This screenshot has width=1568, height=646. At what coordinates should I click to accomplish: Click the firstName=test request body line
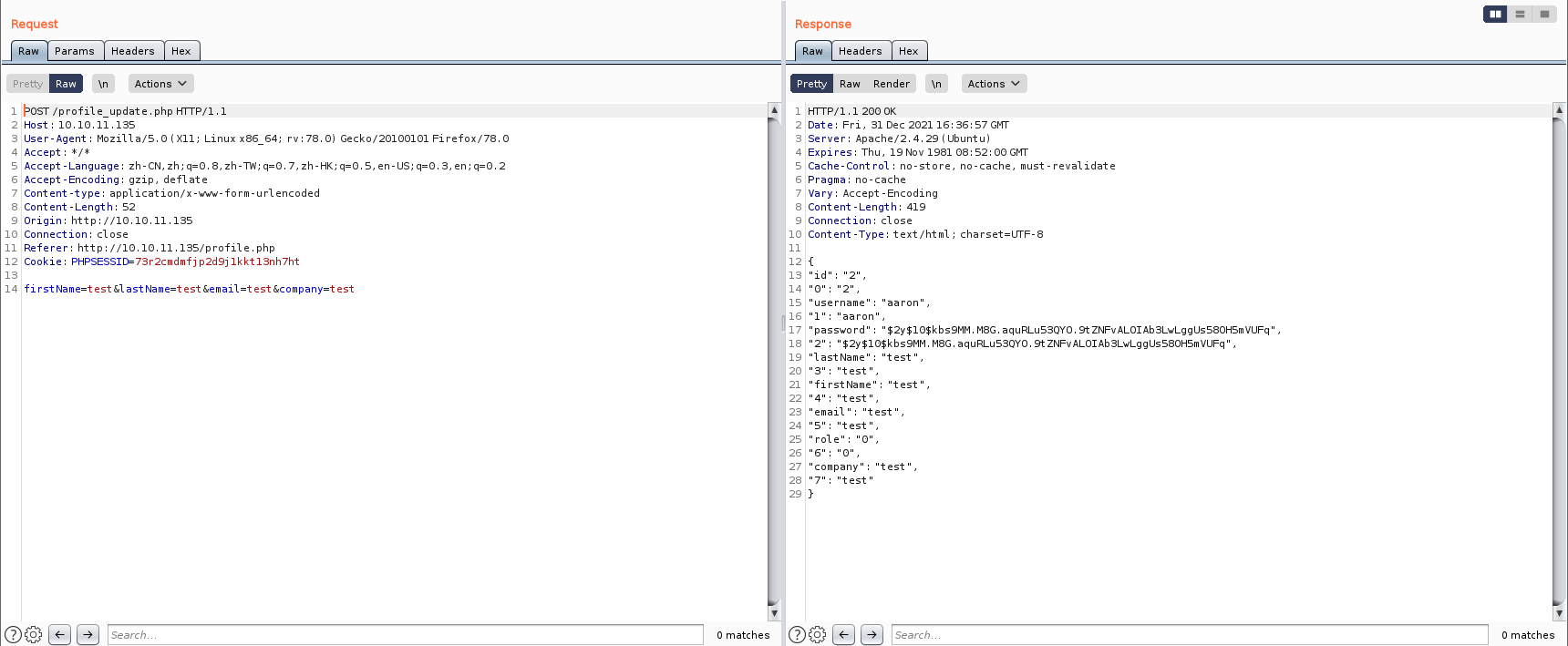coord(189,289)
